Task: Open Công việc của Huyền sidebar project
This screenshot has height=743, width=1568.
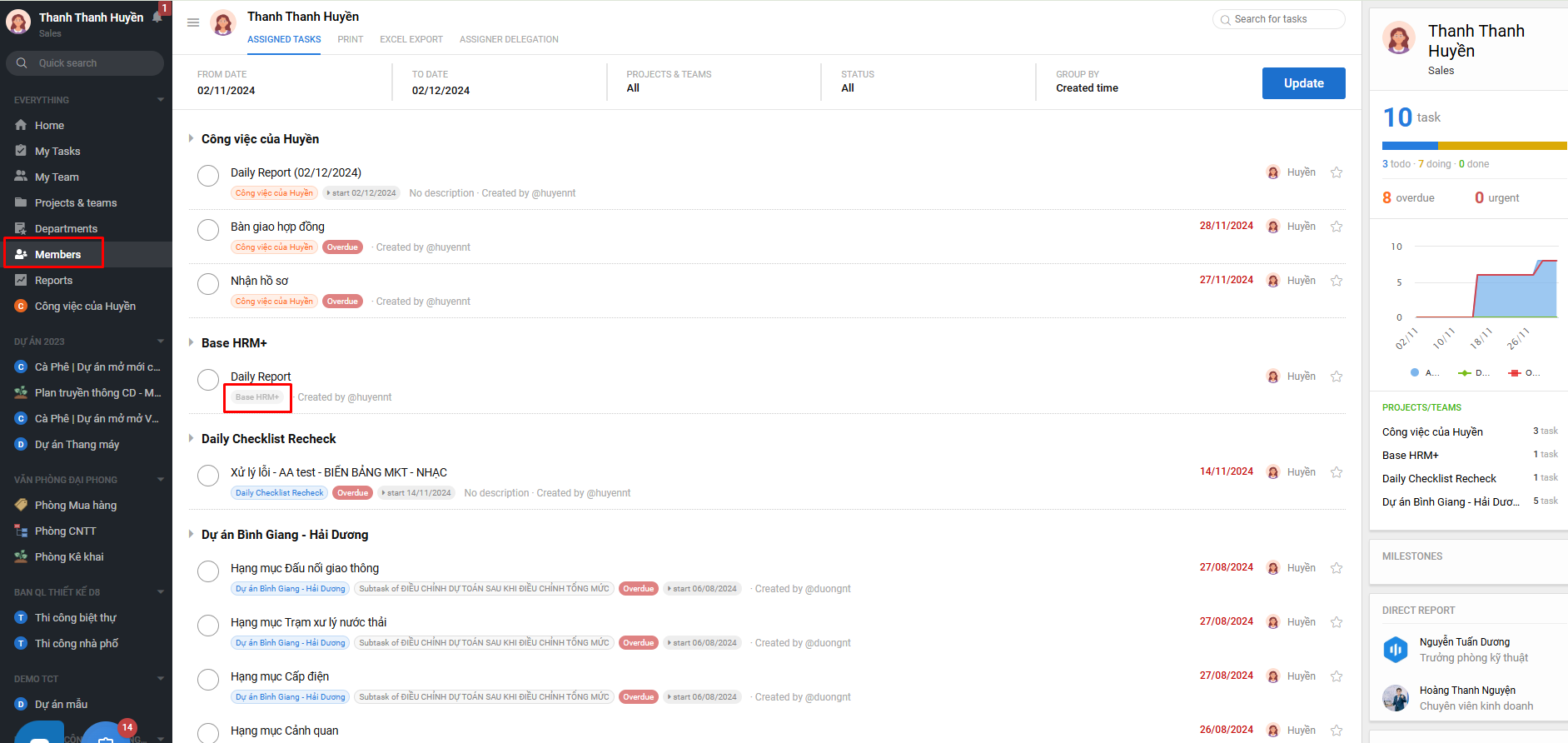Action: [86, 306]
